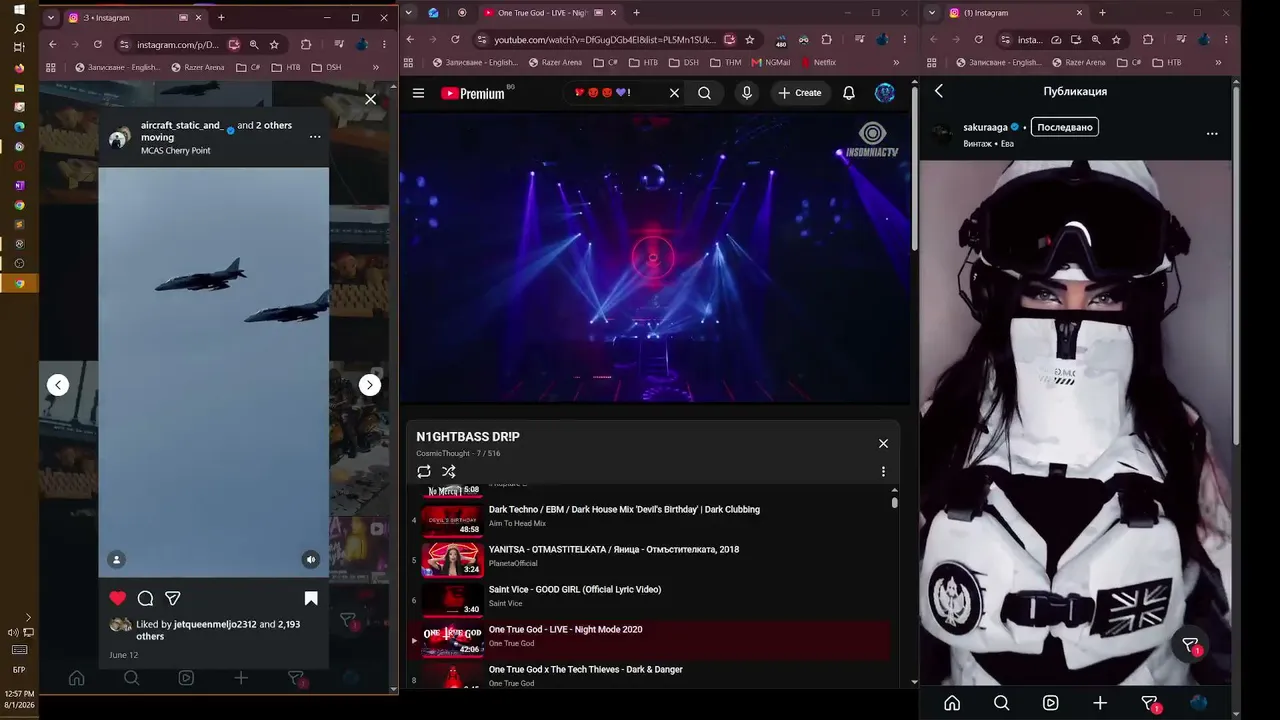Open the YouTube account avatar menu
Viewport: 1280px width, 720px height.
click(x=885, y=93)
